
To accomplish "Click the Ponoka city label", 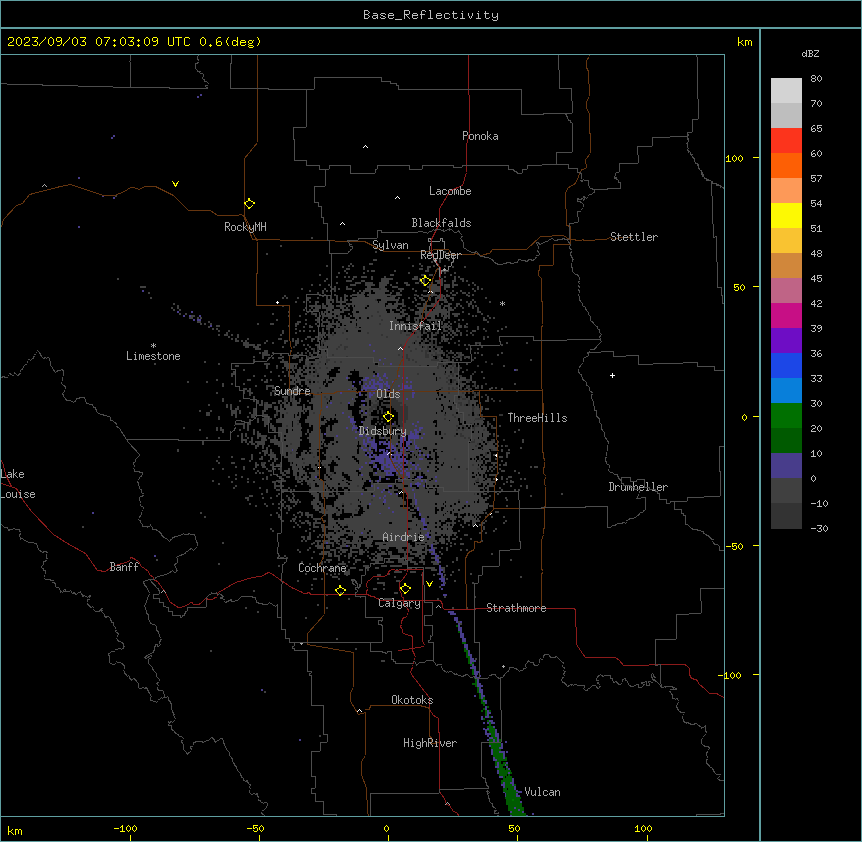I will [480, 136].
